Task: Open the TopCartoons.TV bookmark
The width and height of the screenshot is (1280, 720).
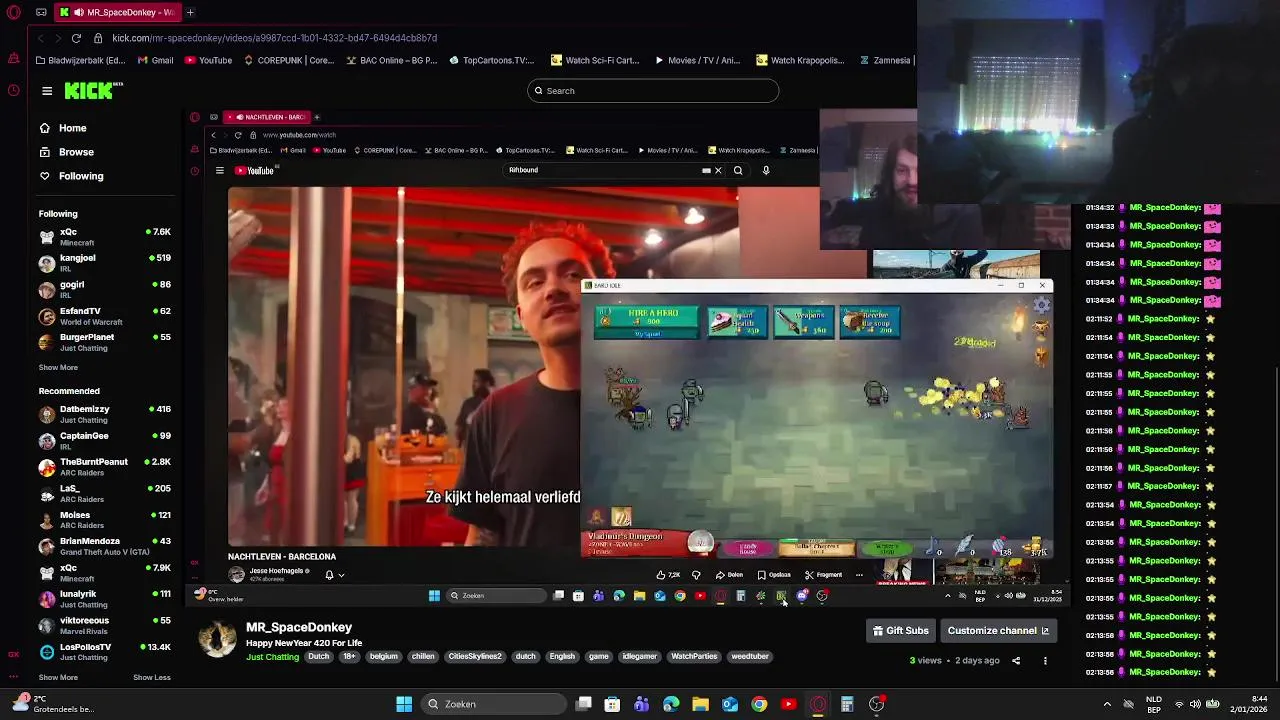Action: click(x=492, y=60)
